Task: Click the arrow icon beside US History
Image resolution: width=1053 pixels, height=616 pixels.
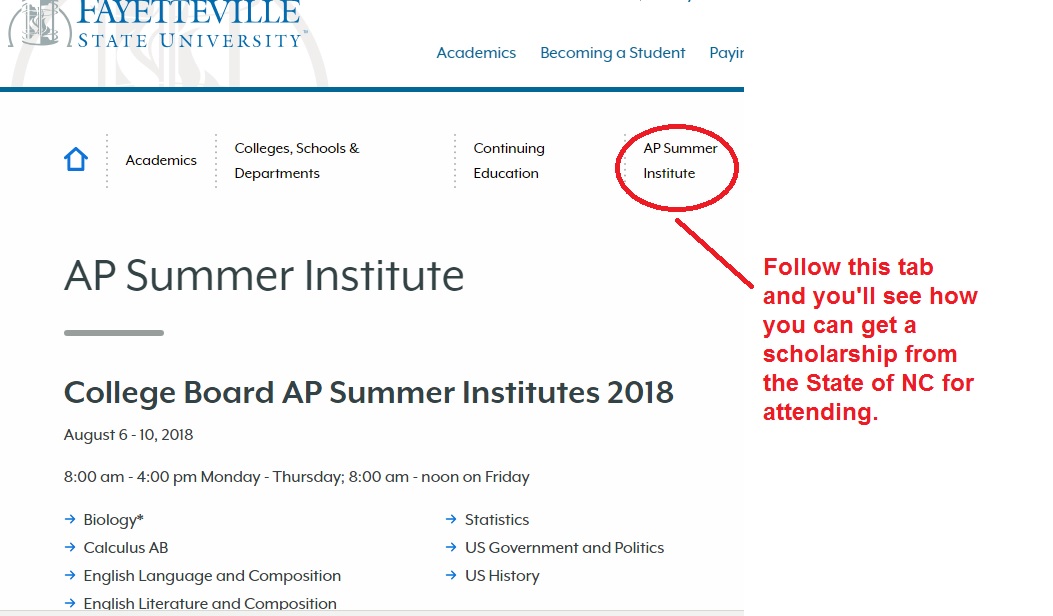Action: click(x=451, y=575)
